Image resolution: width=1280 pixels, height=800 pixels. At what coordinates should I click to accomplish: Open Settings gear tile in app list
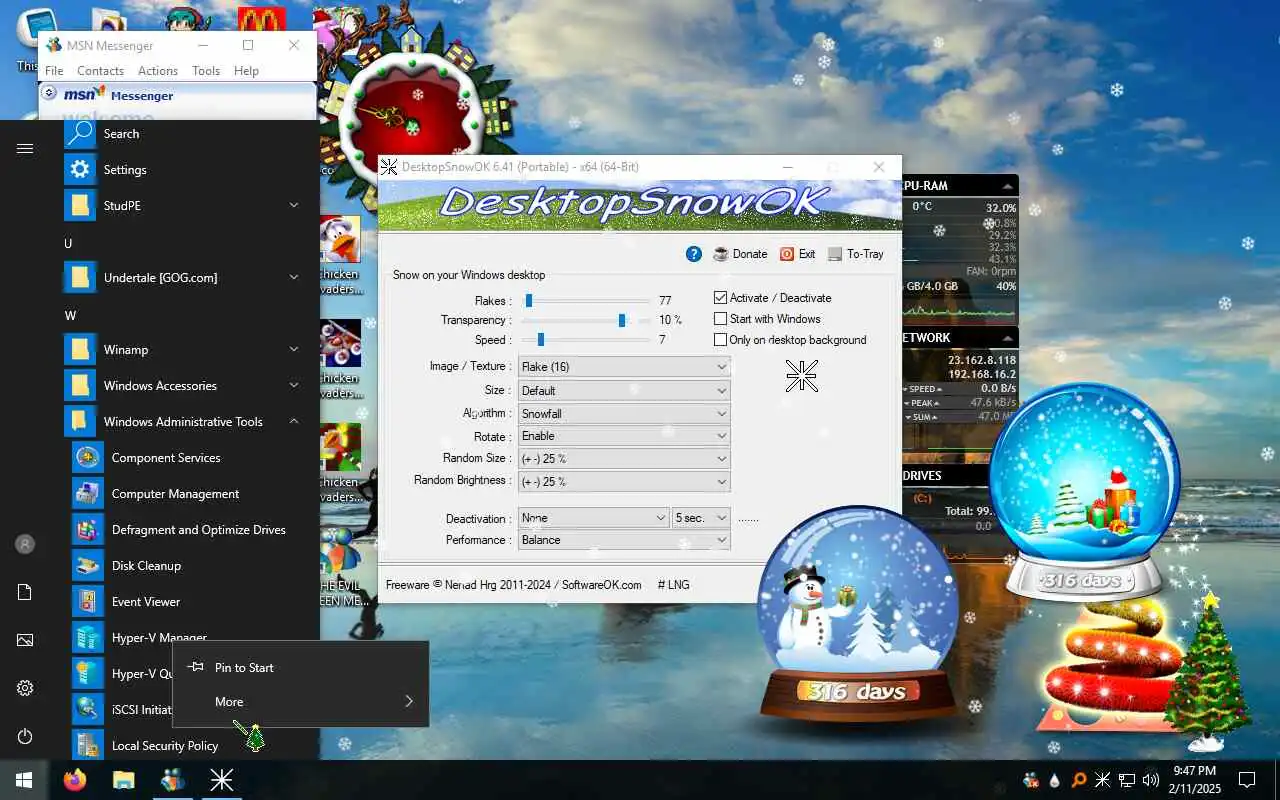80,169
